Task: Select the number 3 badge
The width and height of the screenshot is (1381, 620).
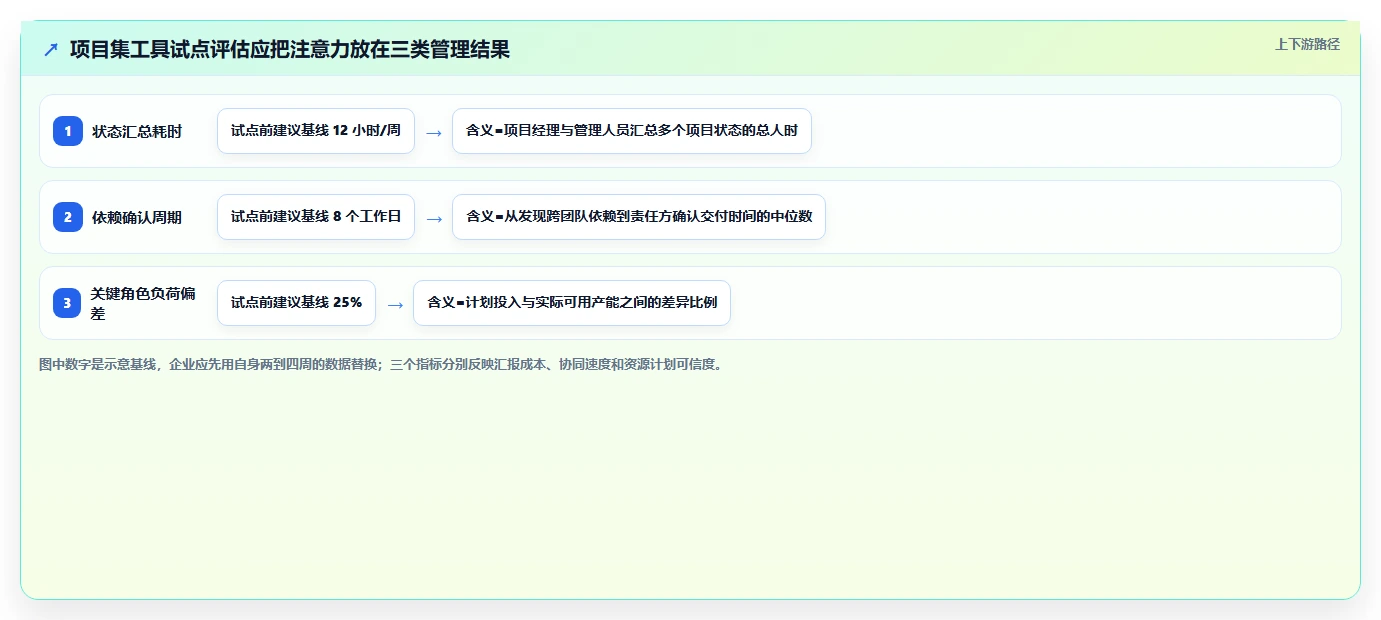Action: tap(68, 303)
